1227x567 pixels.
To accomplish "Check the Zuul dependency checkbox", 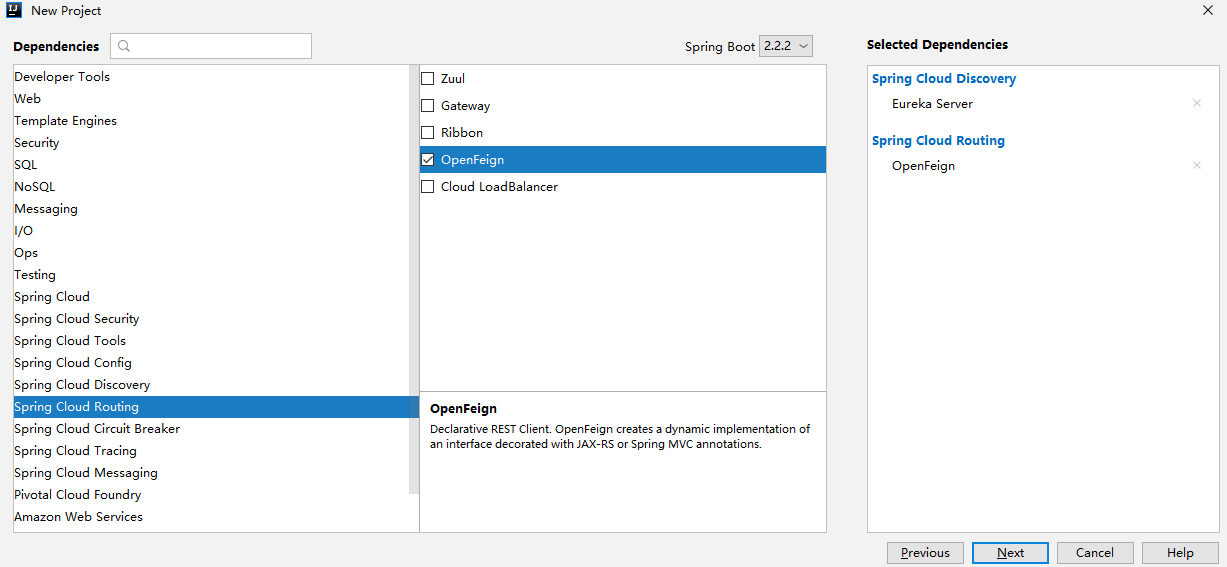I will pyautogui.click(x=428, y=79).
